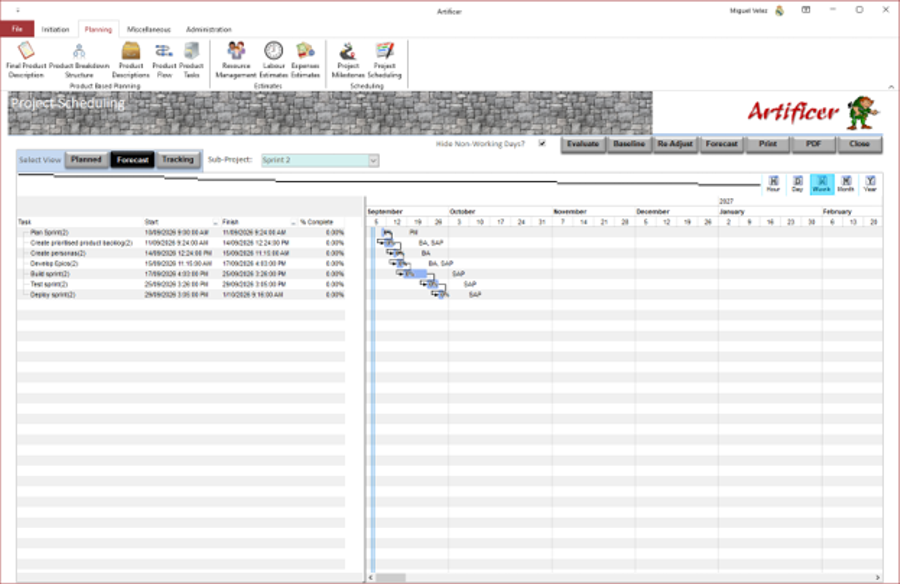Open the Finish column filter dropdown
This screenshot has height=584, width=900.
[x=293, y=222]
